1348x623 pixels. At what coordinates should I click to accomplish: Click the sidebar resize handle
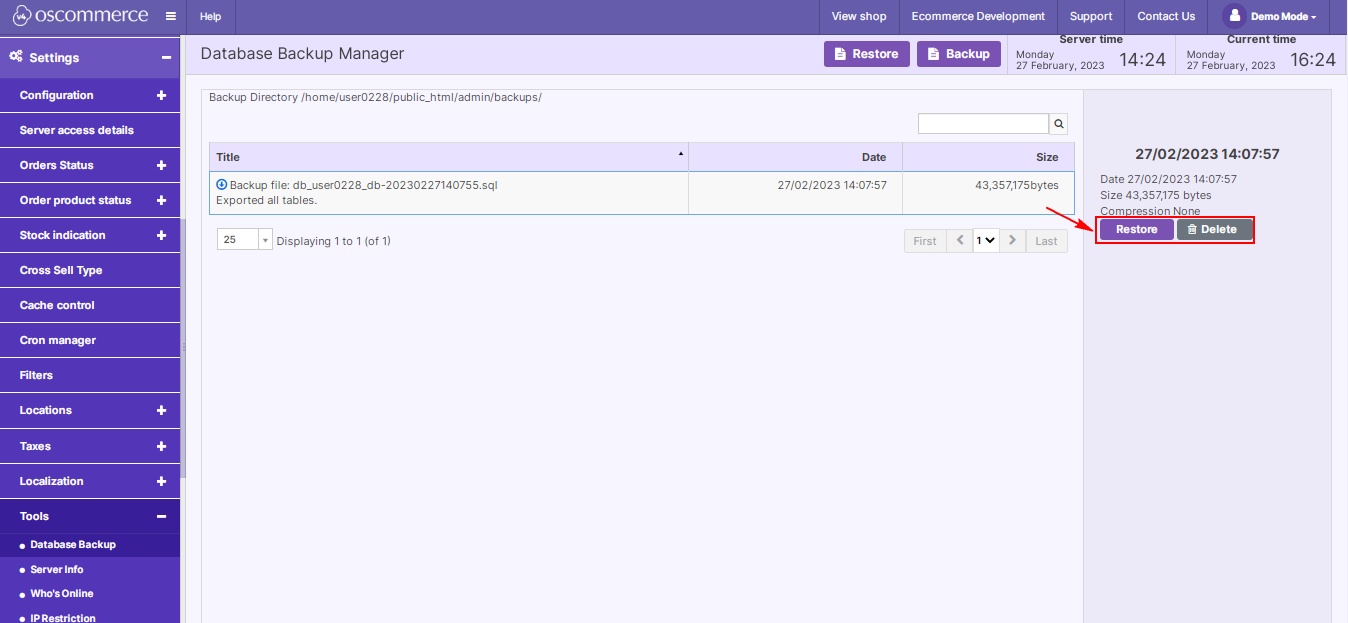183,346
